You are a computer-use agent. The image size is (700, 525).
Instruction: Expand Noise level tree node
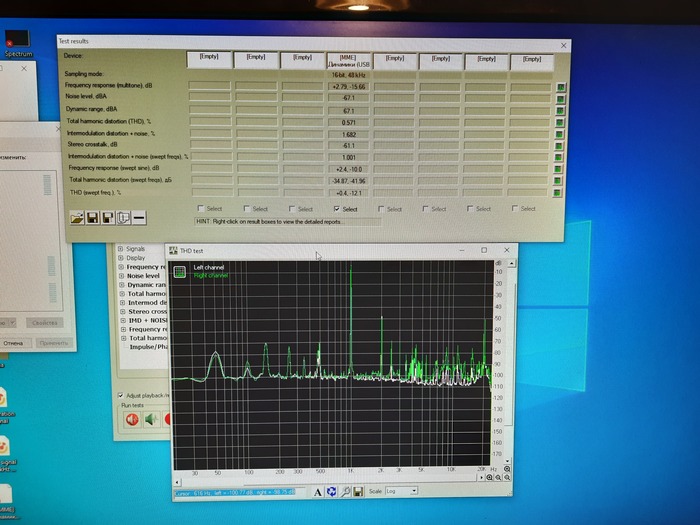point(121,275)
